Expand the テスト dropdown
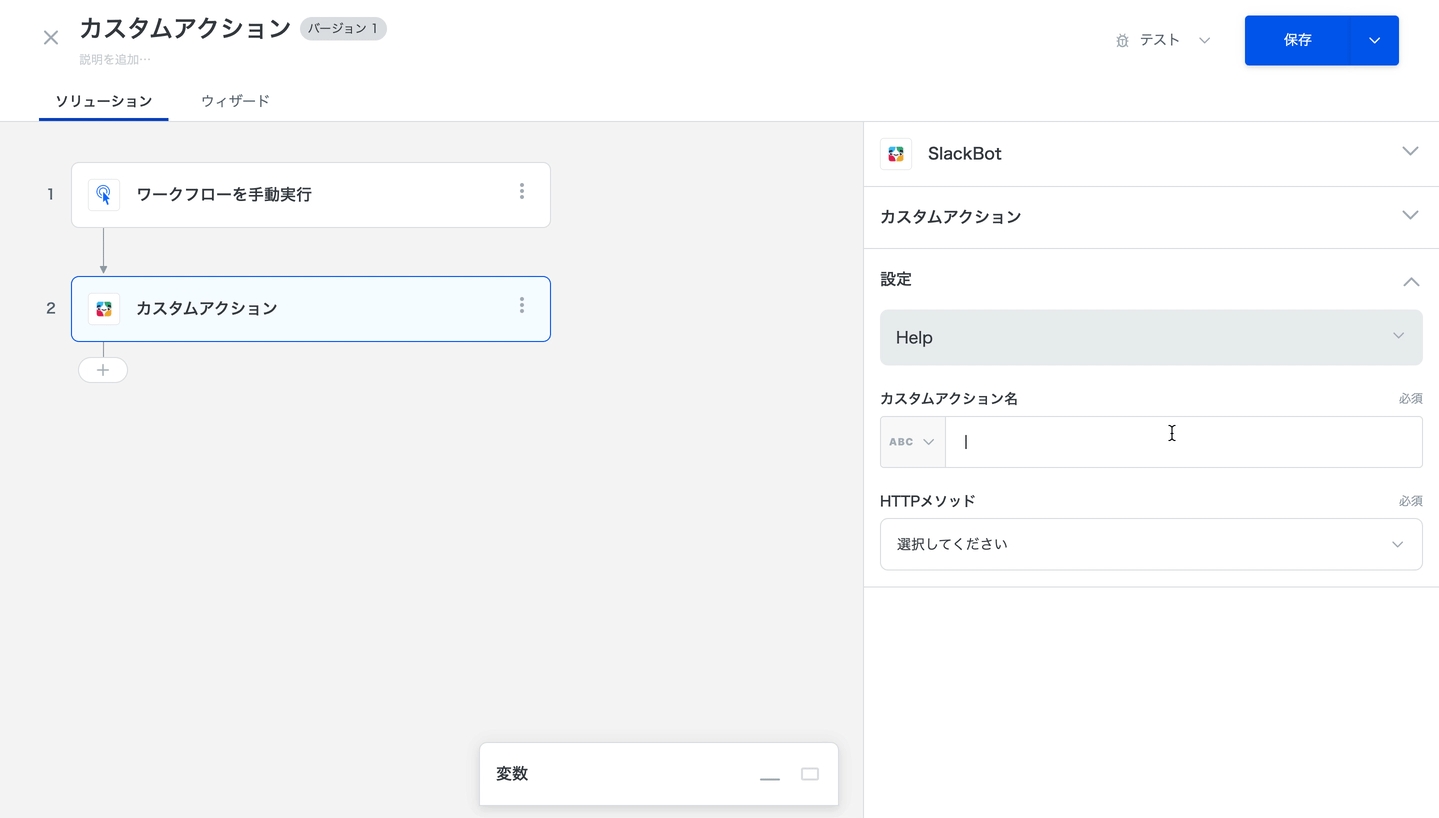 (1204, 40)
